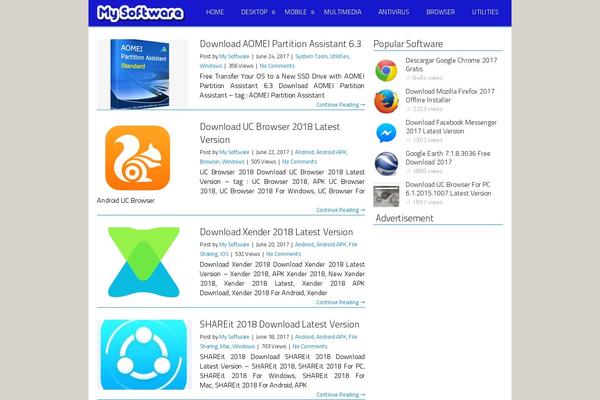600x400 pixels.
Task: Open SHAREit 2018 Download Latest Version title
Action: 279,324
